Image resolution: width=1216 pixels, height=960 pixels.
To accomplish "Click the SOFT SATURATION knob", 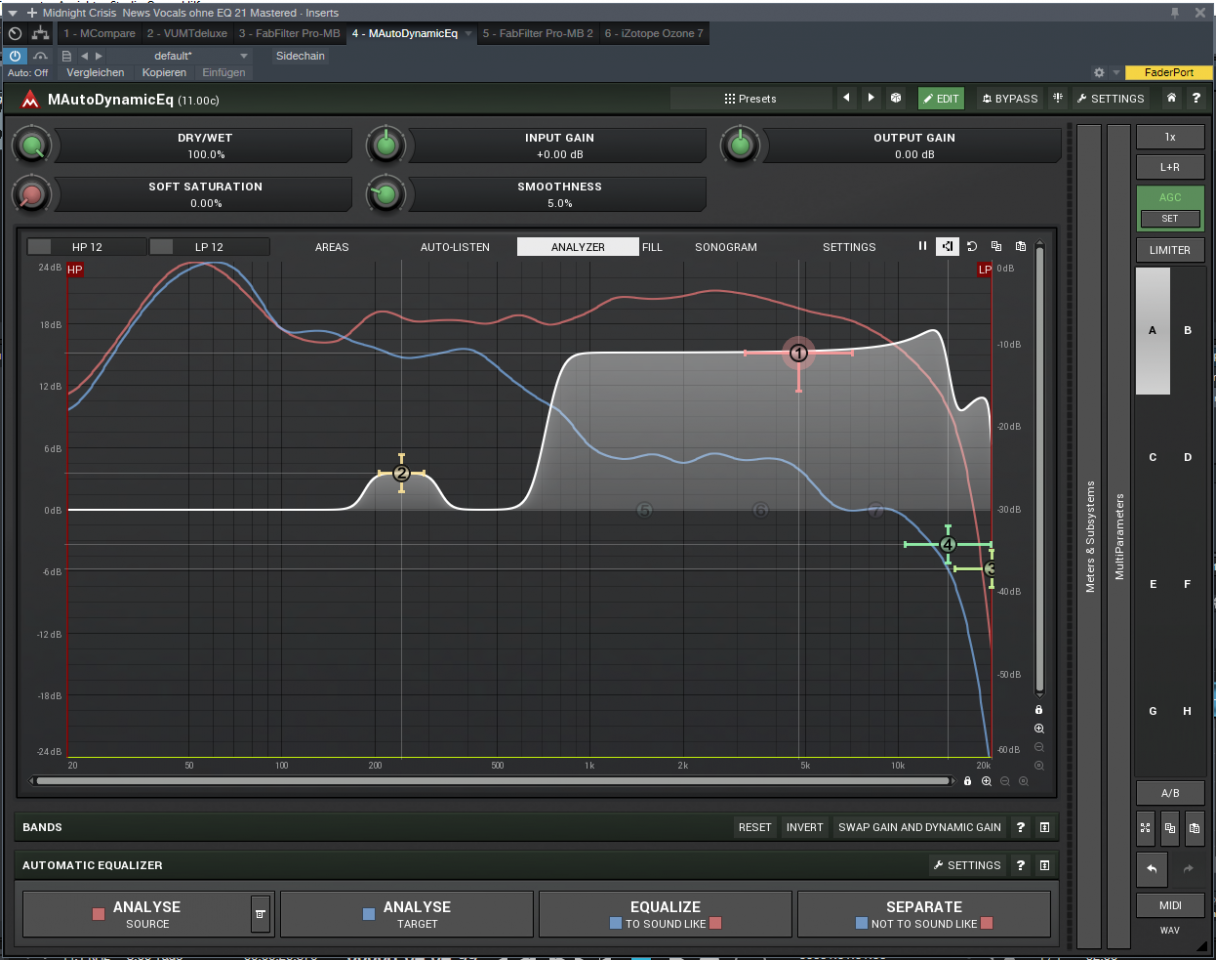I will (32, 195).
